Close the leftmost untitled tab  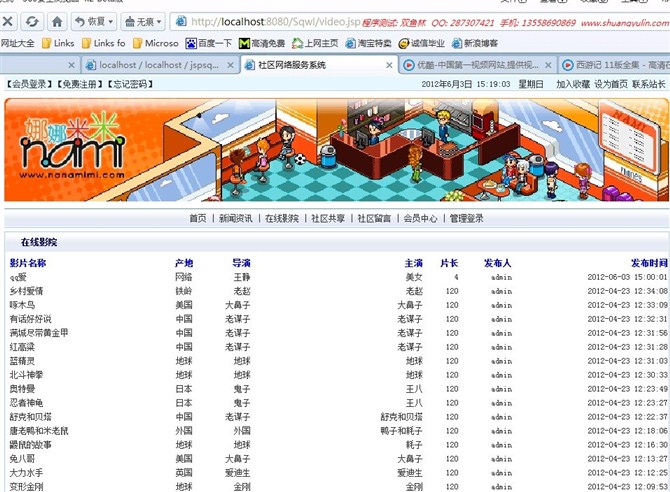pos(71,65)
